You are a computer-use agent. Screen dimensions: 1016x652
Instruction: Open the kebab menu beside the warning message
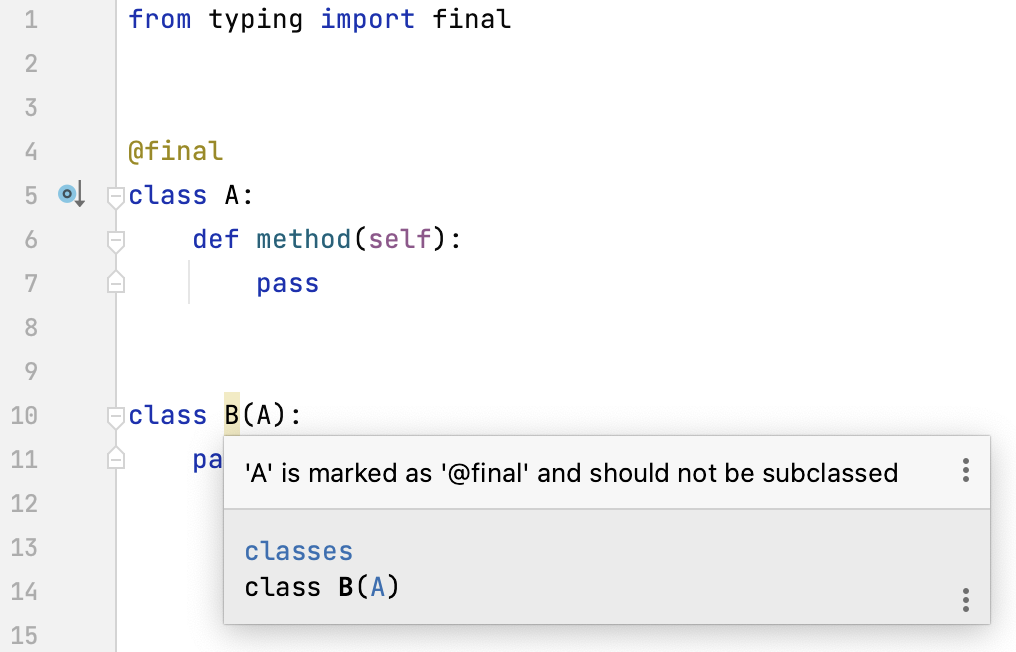pyautogui.click(x=966, y=471)
